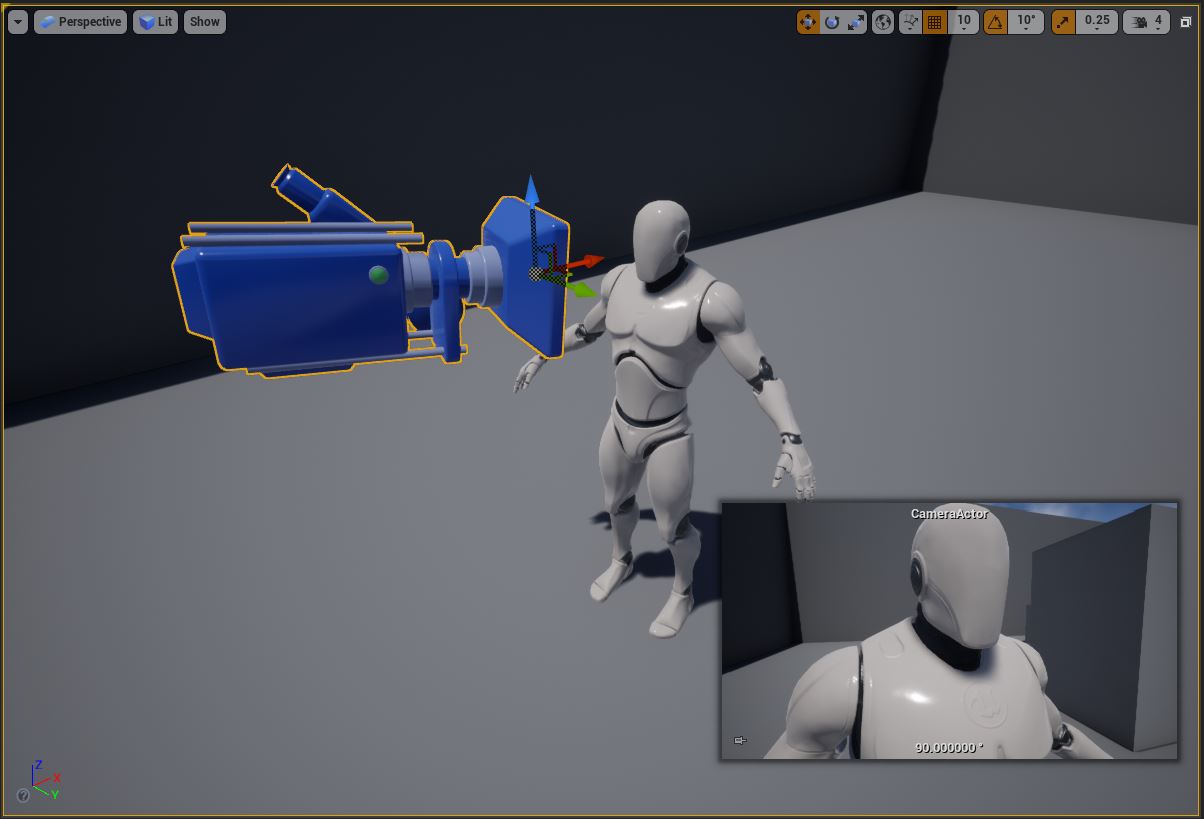
Task: Open camera speed 4 setting
Action: pyautogui.click(x=1147, y=22)
